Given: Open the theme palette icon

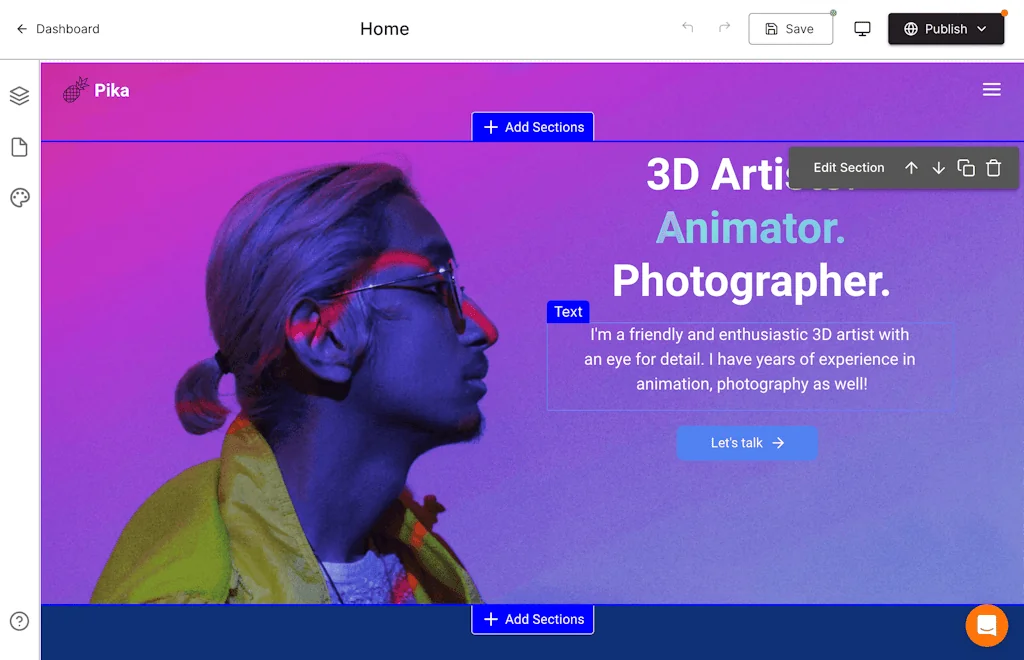Looking at the screenshot, I should click(x=19, y=198).
